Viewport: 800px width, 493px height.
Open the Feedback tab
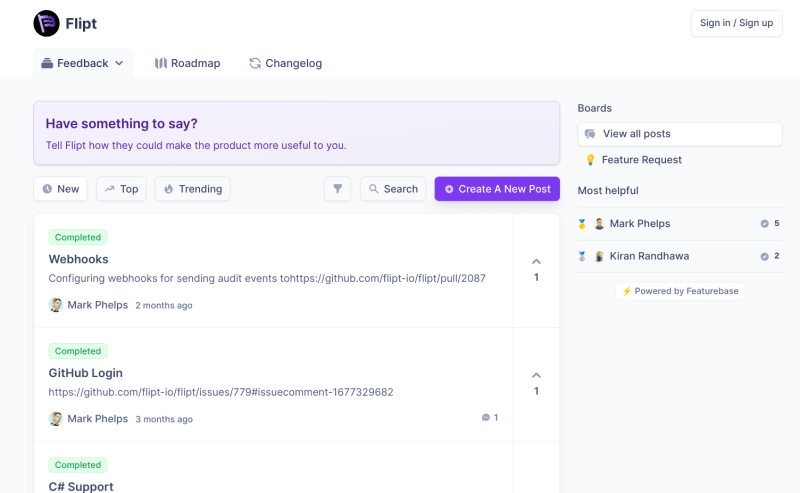[83, 63]
